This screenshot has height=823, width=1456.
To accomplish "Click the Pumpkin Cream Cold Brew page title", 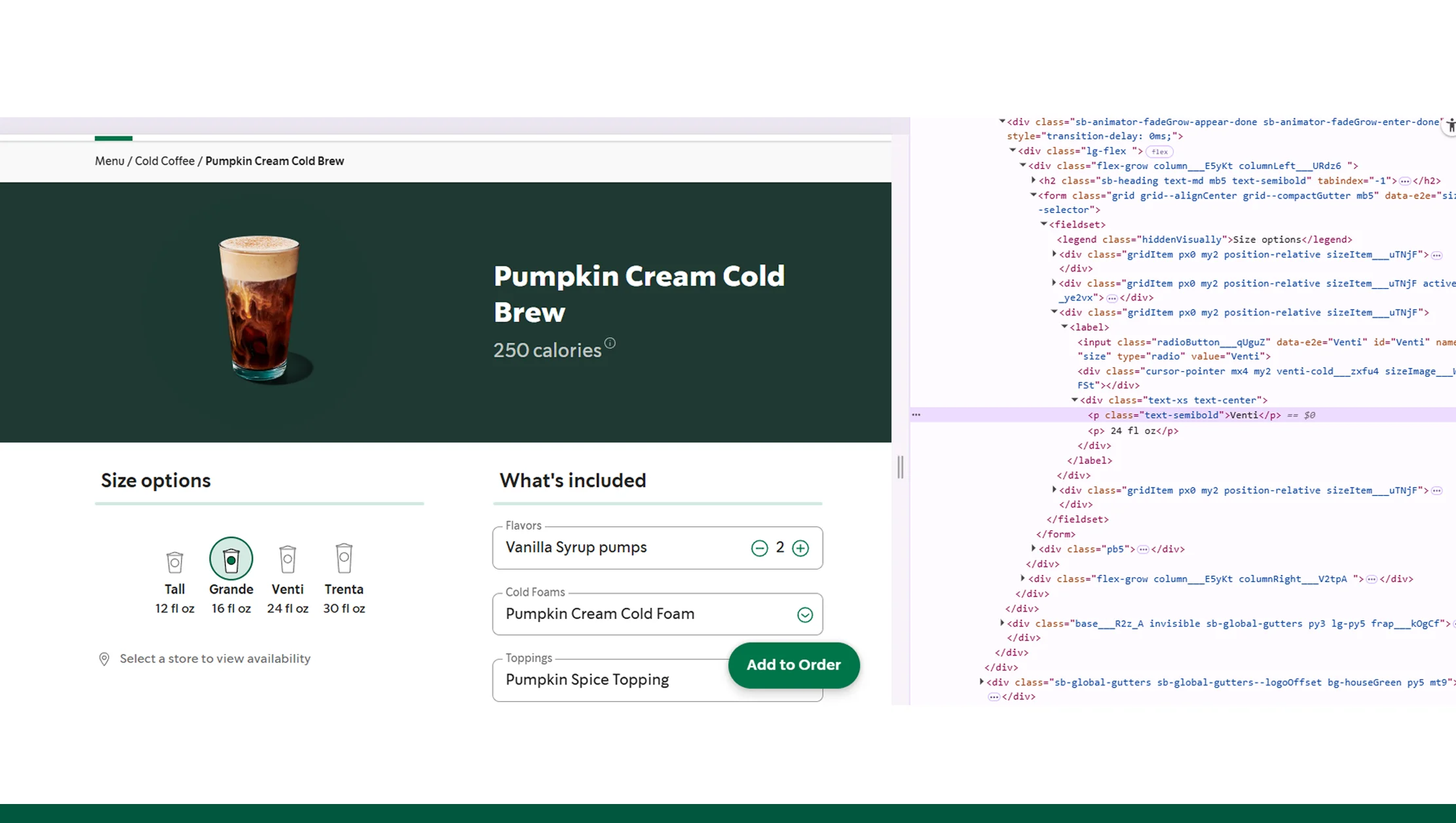I will click(639, 294).
